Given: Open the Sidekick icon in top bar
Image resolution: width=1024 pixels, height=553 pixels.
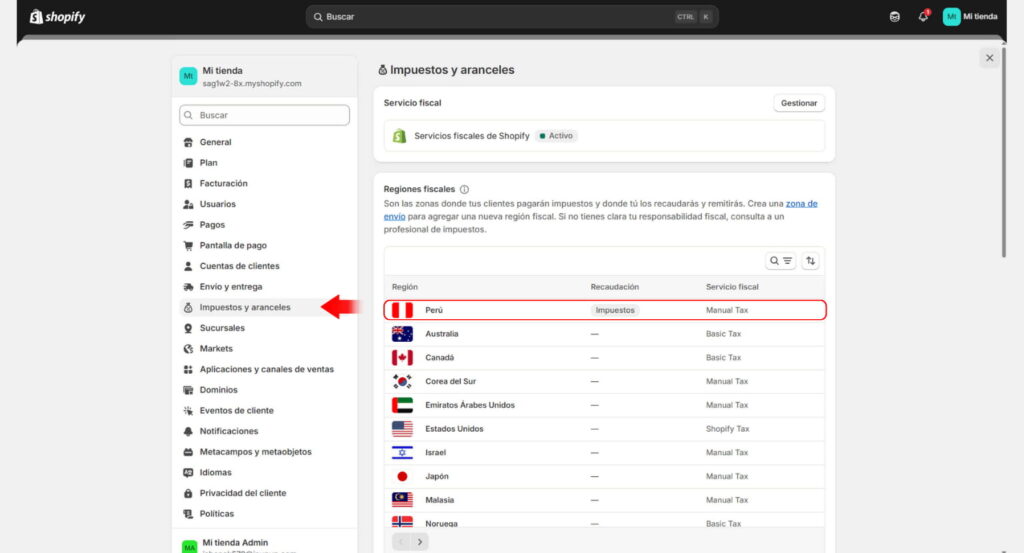Looking at the screenshot, I should click(x=894, y=16).
